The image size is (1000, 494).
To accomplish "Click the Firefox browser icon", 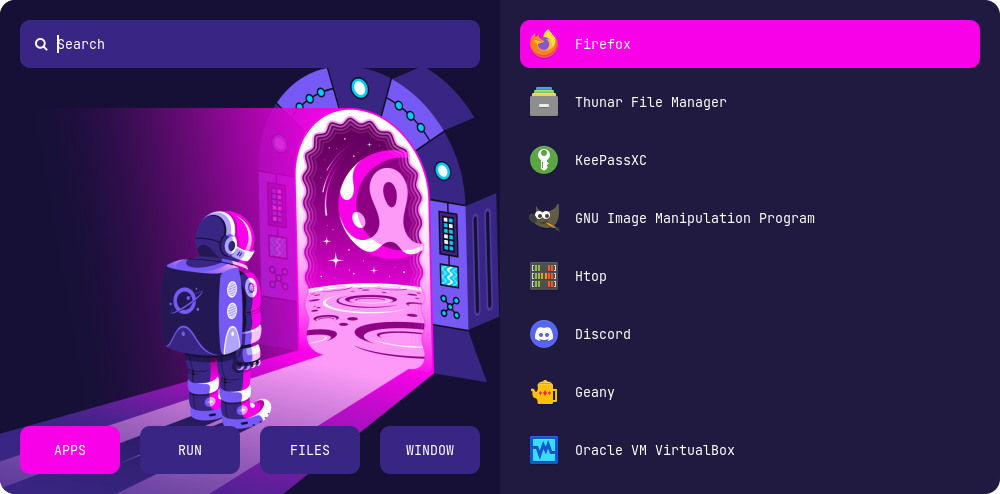I will click(544, 44).
